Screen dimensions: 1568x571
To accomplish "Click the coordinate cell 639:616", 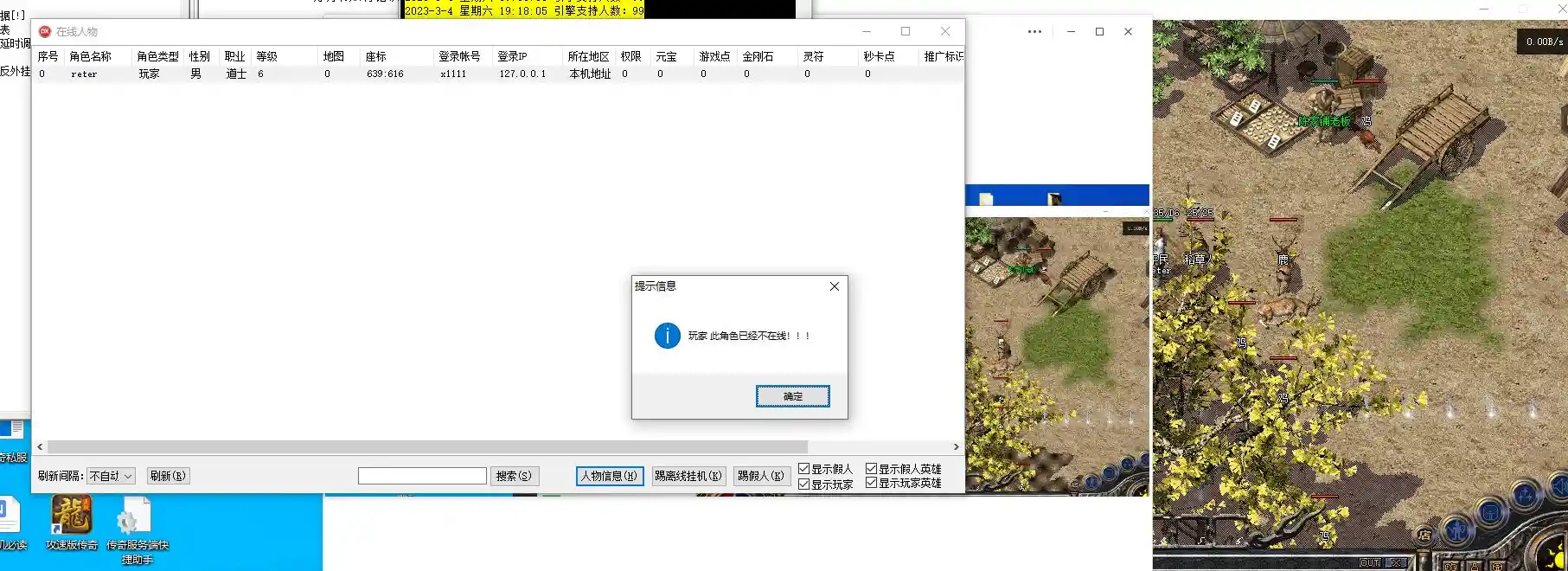I will pos(385,74).
